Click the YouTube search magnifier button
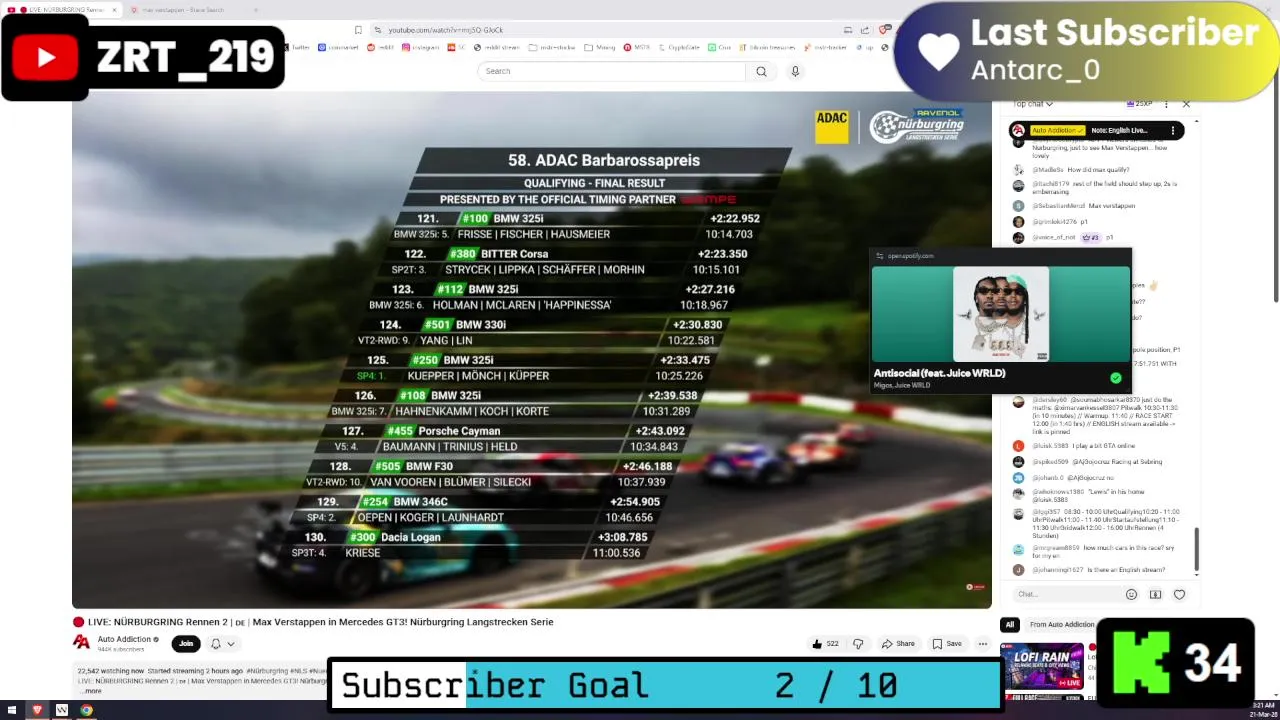 coord(761,71)
